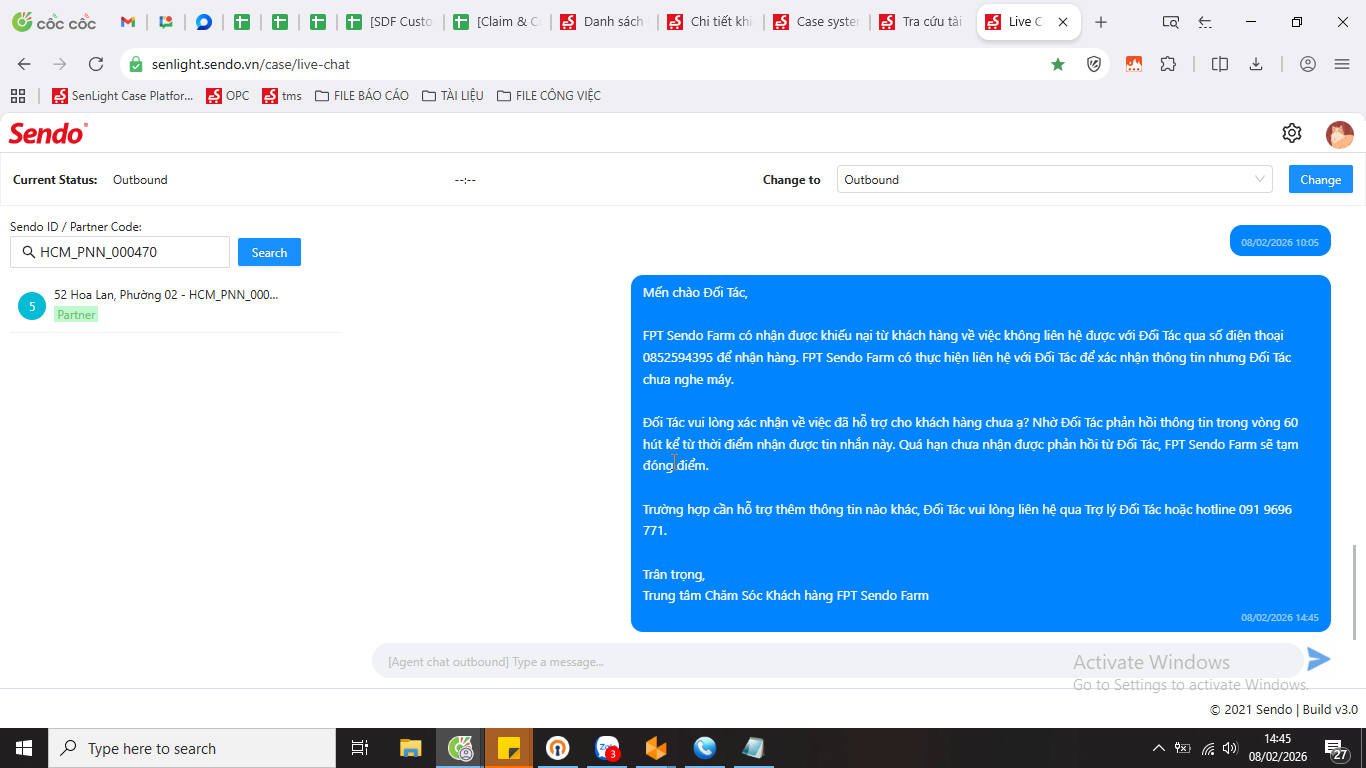This screenshot has width=1366, height=768.
Task: Switch to the pinned Gmail tab
Action: pyautogui.click(x=128, y=22)
